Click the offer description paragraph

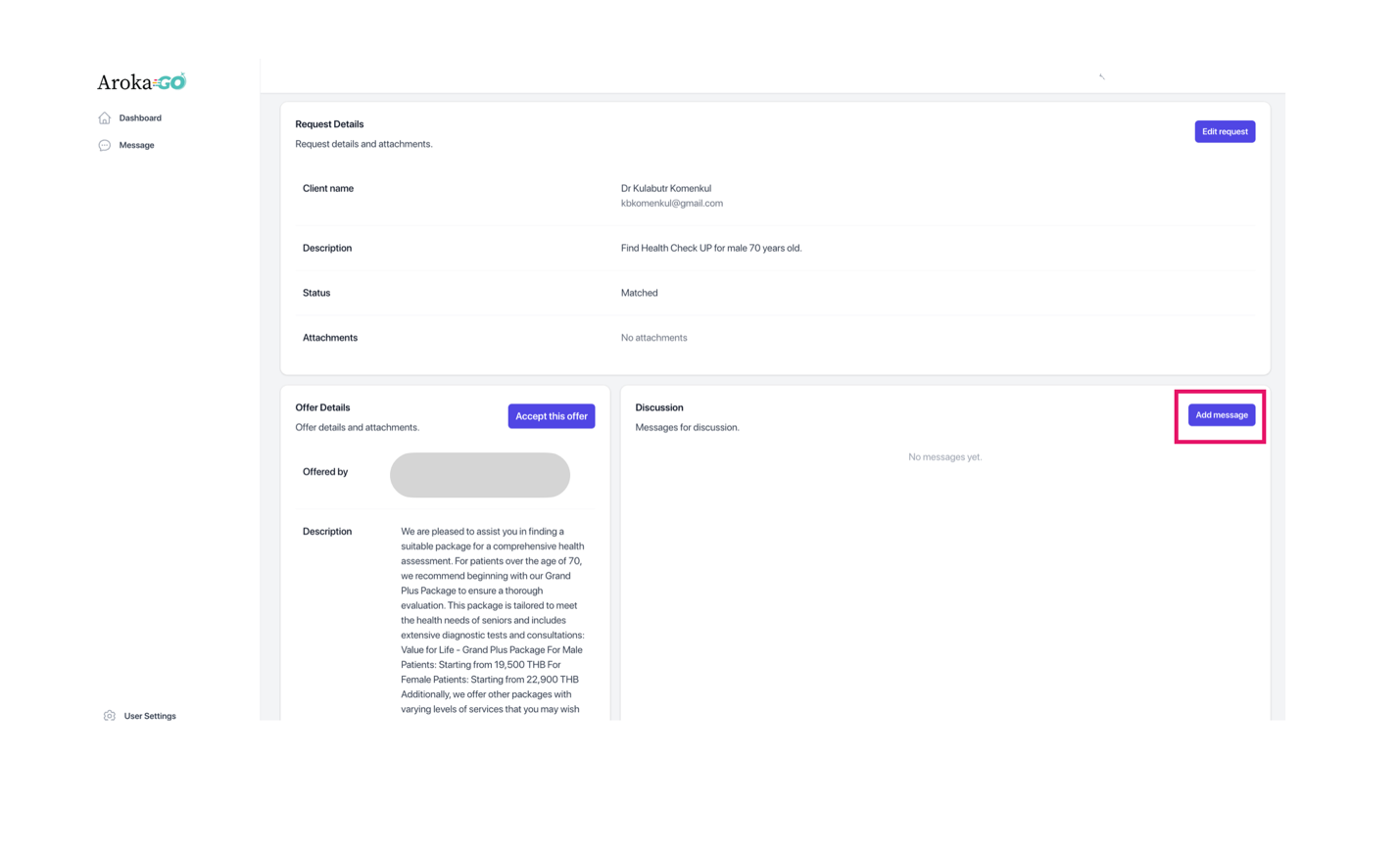point(492,620)
